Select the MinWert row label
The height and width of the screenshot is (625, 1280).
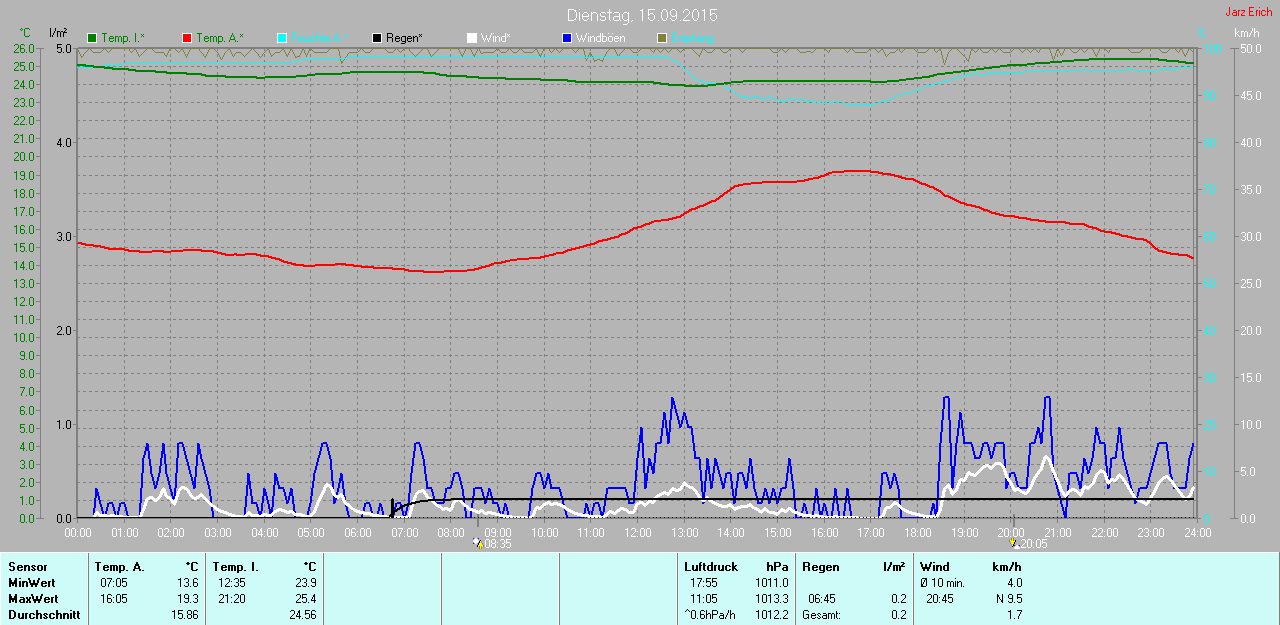[x=30, y=582]
